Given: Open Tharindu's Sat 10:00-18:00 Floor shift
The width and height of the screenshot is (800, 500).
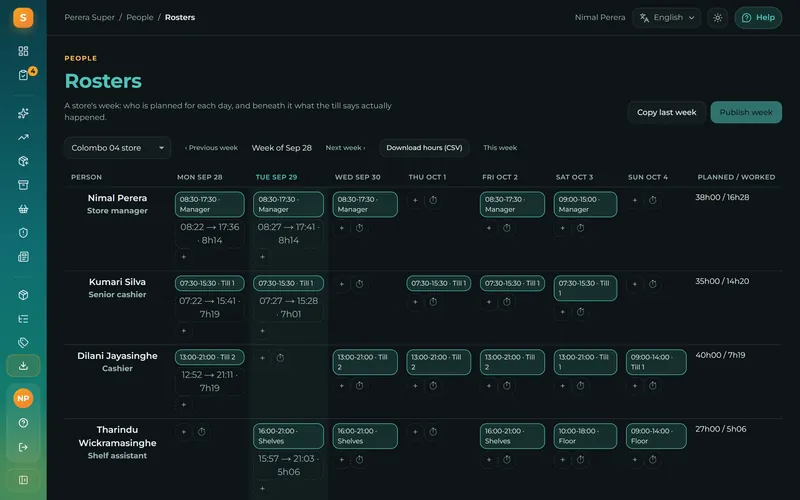Looking at the screenshot, I should click(x=585, y=436).
